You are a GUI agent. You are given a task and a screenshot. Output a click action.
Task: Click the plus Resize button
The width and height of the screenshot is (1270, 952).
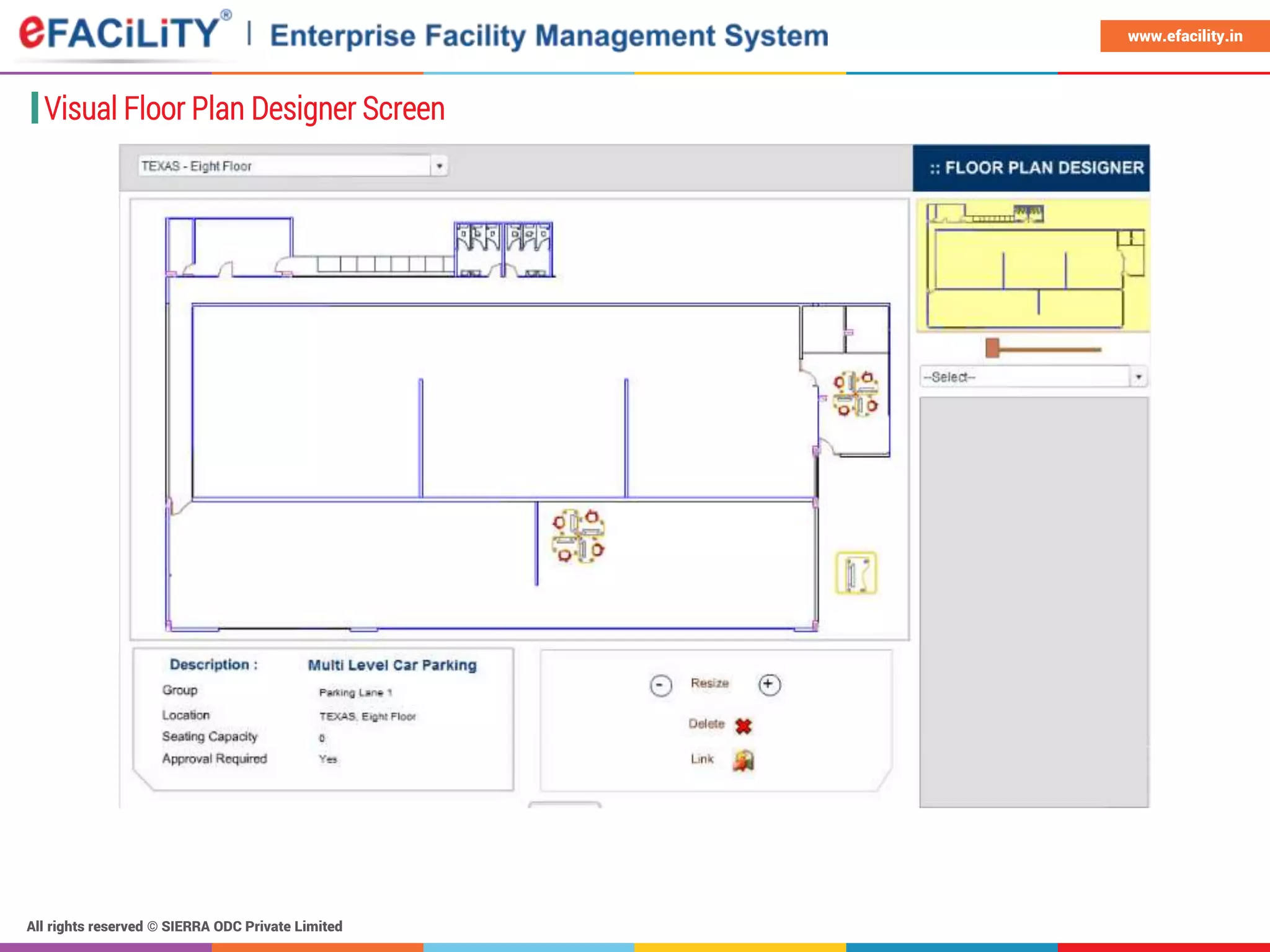coord(769,684)
